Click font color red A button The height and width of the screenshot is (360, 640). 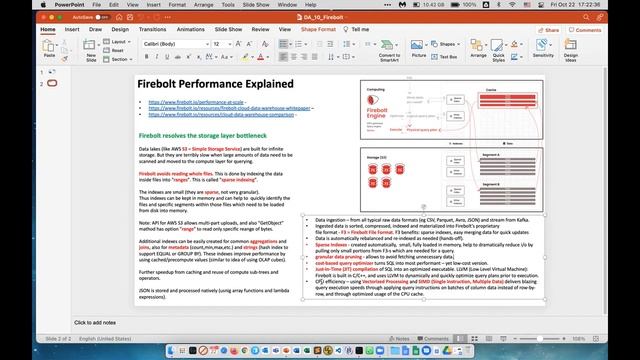pyautogui.click(x=261, y=57)
